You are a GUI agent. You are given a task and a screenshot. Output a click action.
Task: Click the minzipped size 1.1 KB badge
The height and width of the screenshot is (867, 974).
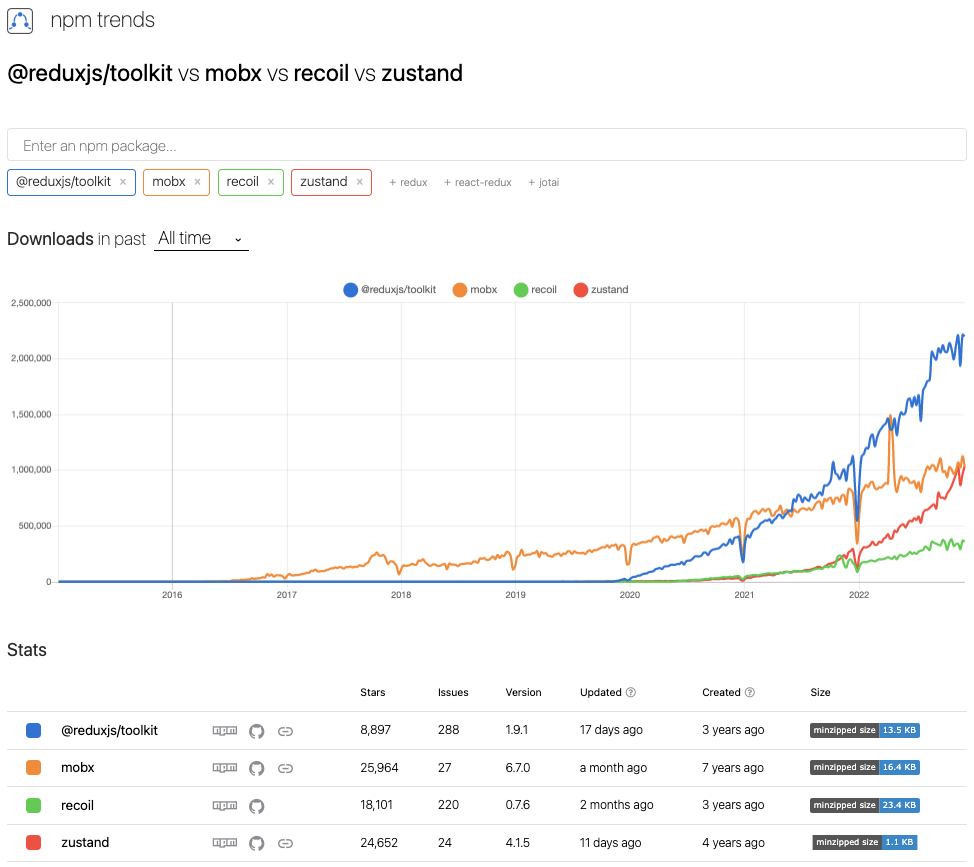(865, 843)
